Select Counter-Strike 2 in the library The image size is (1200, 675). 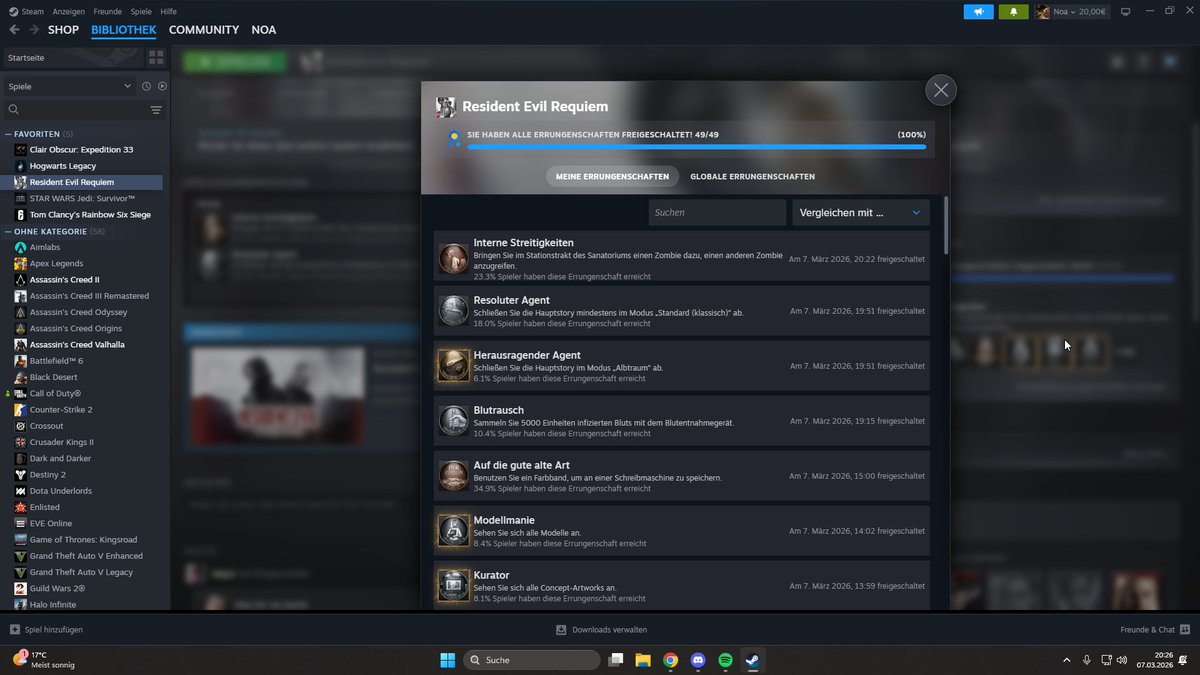coord(61,409)
